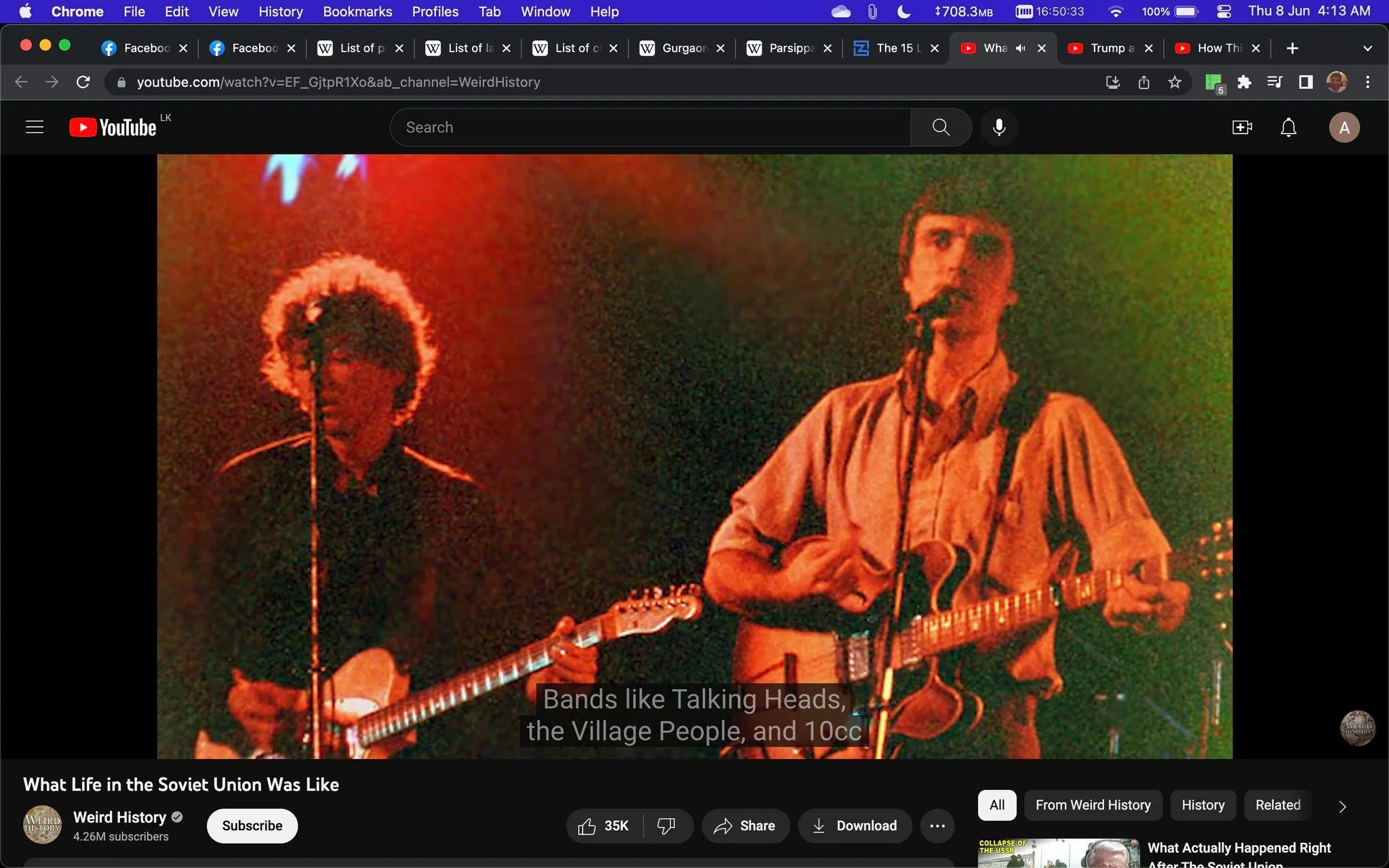Expand Chrome tab search chevron
Screen dimensions: 1389x868
pos(1367,48)
